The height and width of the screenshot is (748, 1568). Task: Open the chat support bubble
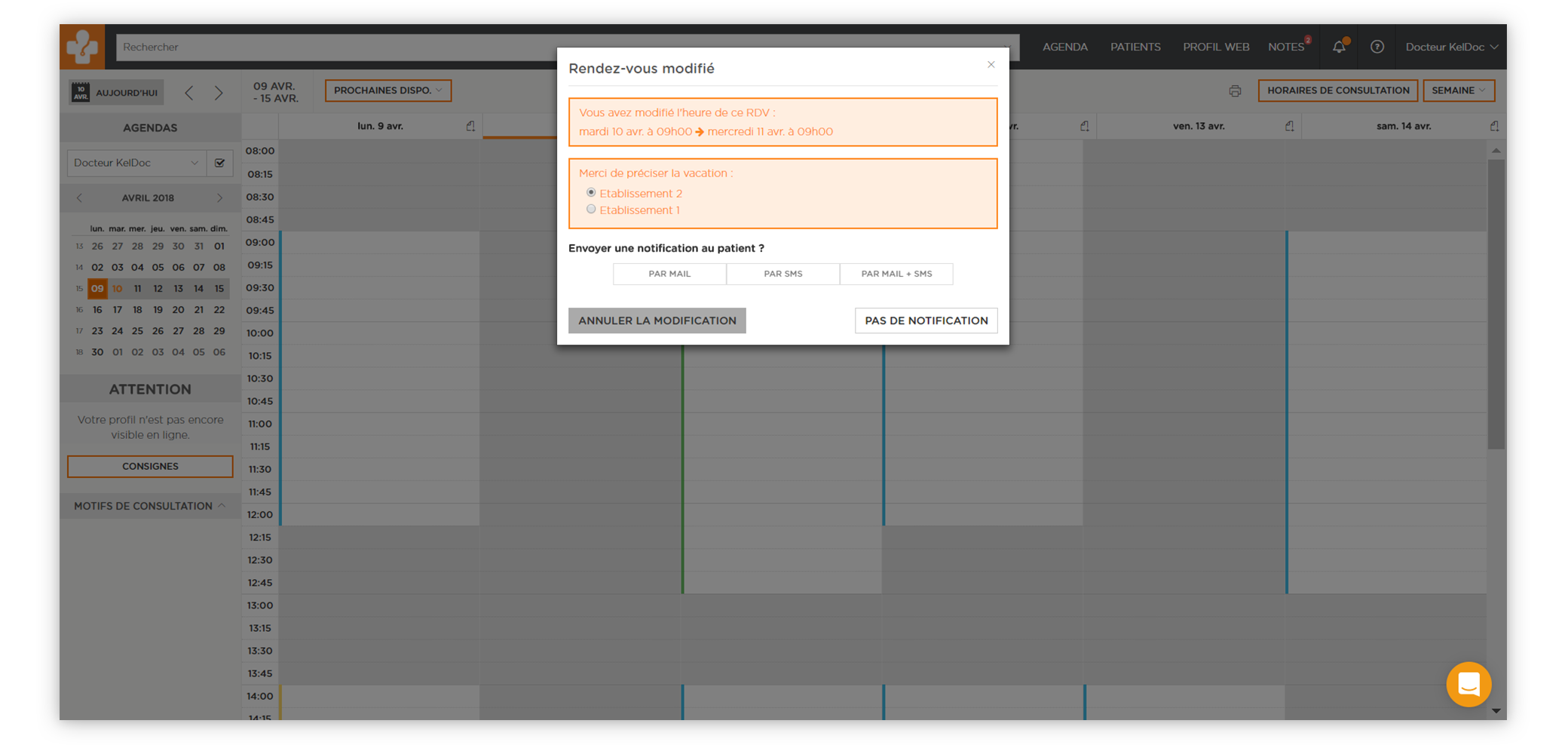click(1468, 684)
